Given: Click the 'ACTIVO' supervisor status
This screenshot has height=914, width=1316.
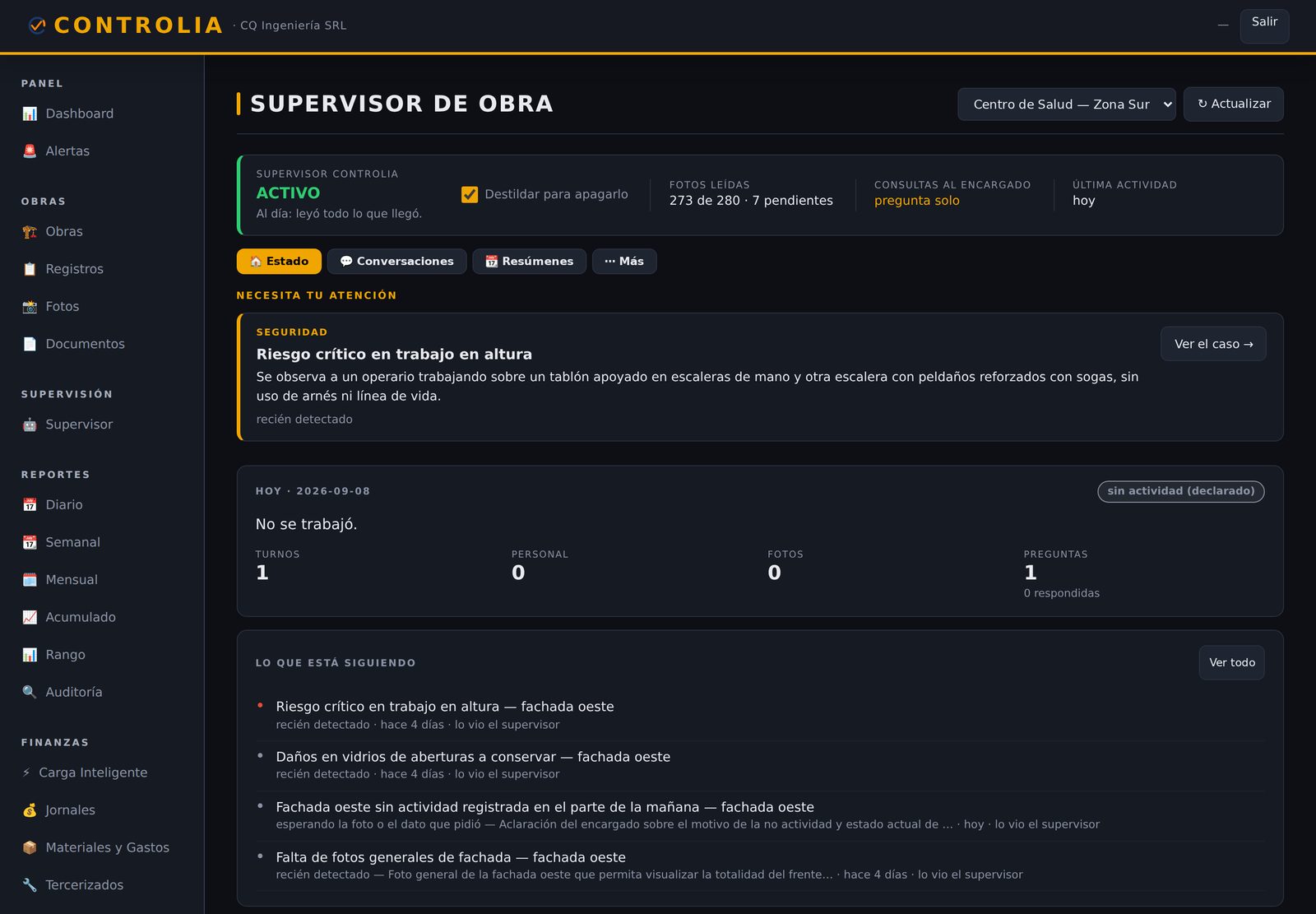Looking at the screenshot, I should pyautogui.click(x=288, y=193).
